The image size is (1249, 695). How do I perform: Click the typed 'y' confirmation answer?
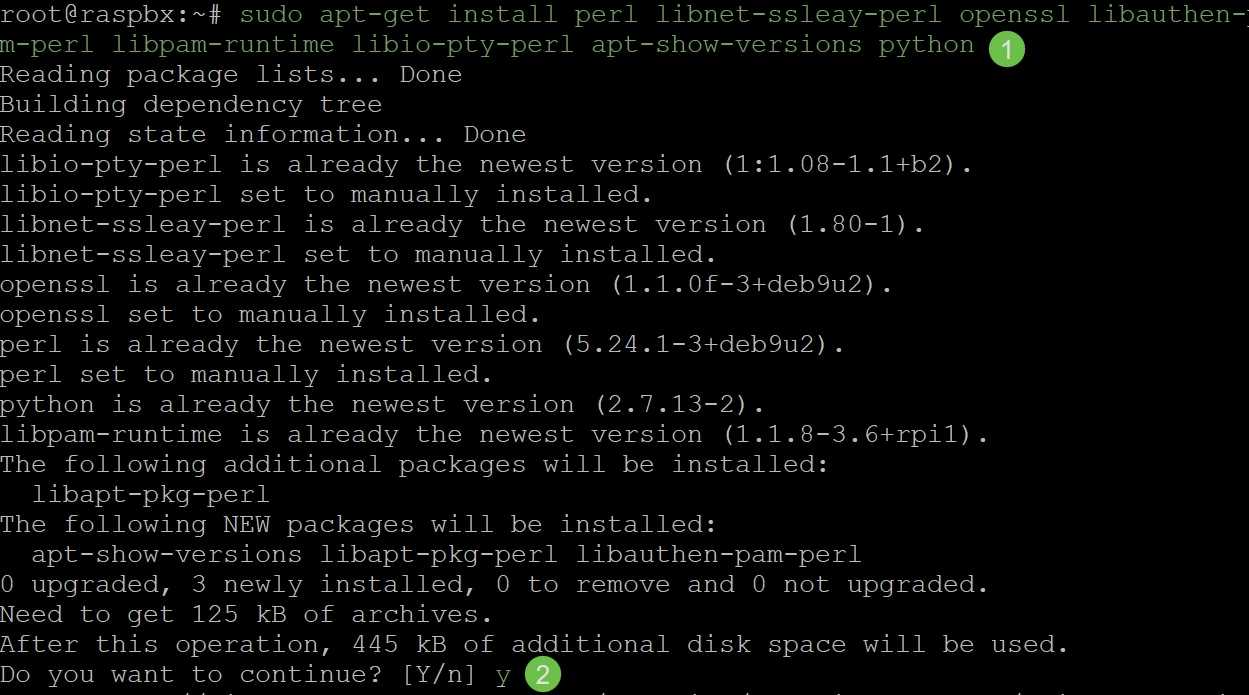pos(503,676)
